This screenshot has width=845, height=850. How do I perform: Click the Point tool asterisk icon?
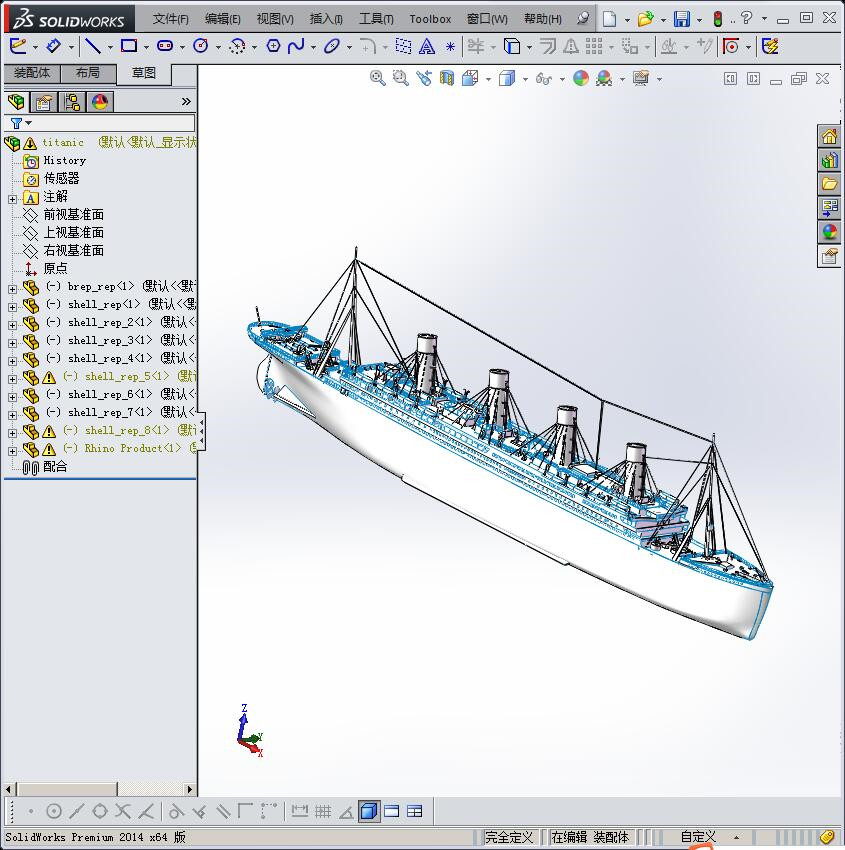click(450, 47)
